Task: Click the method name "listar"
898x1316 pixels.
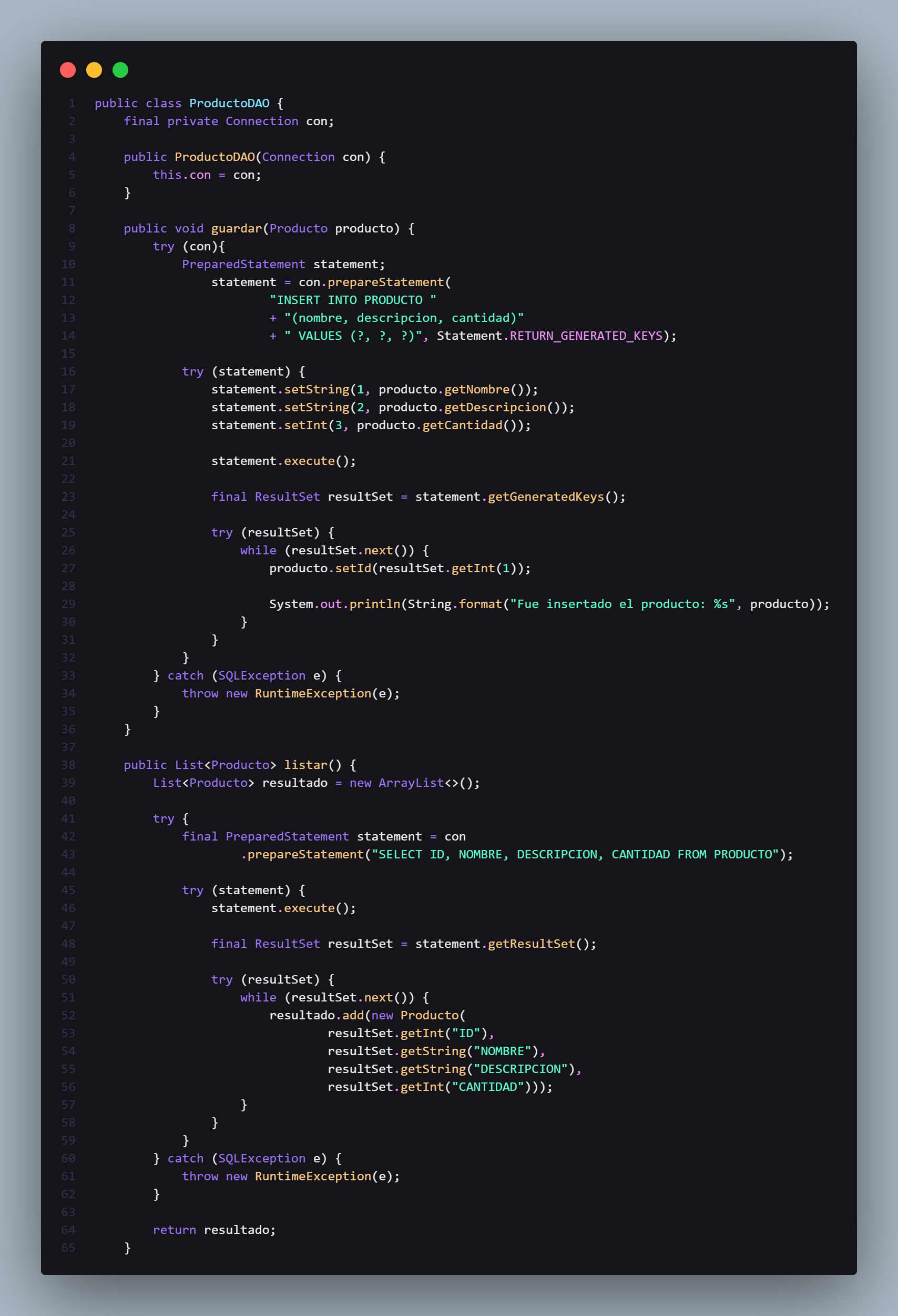Action: click(x=306, y=765)
